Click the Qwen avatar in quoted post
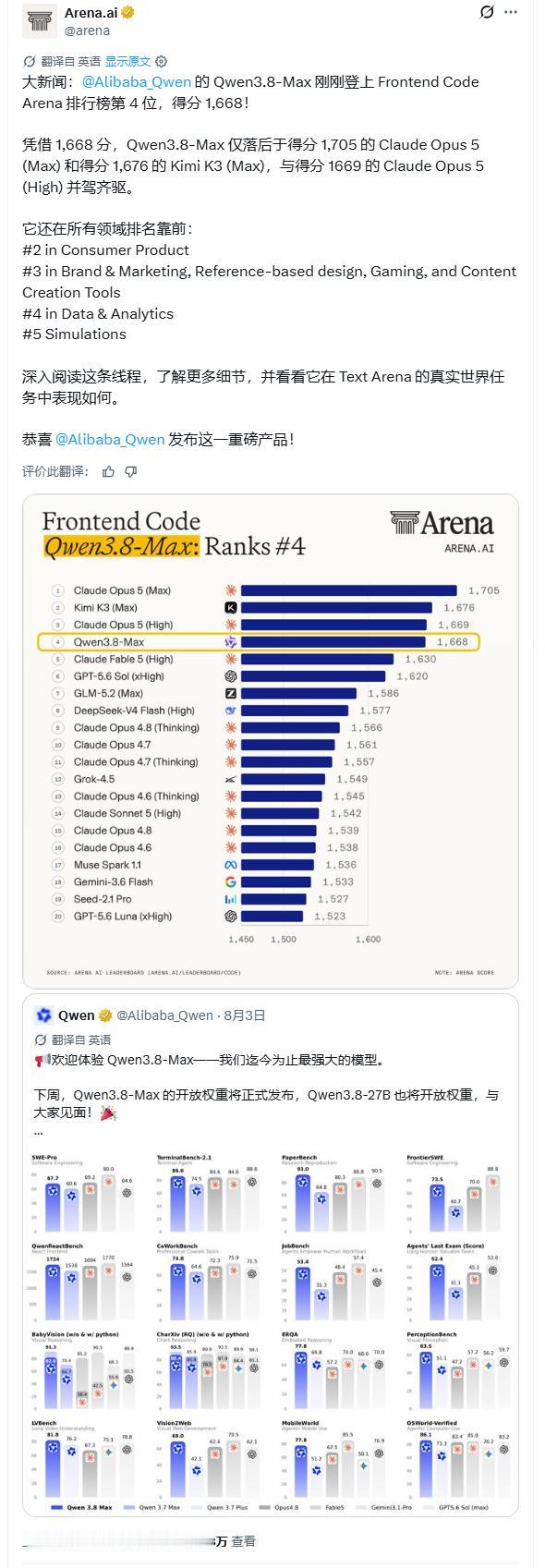This screenshot has height=1568, width=545. coord(43,1015)
